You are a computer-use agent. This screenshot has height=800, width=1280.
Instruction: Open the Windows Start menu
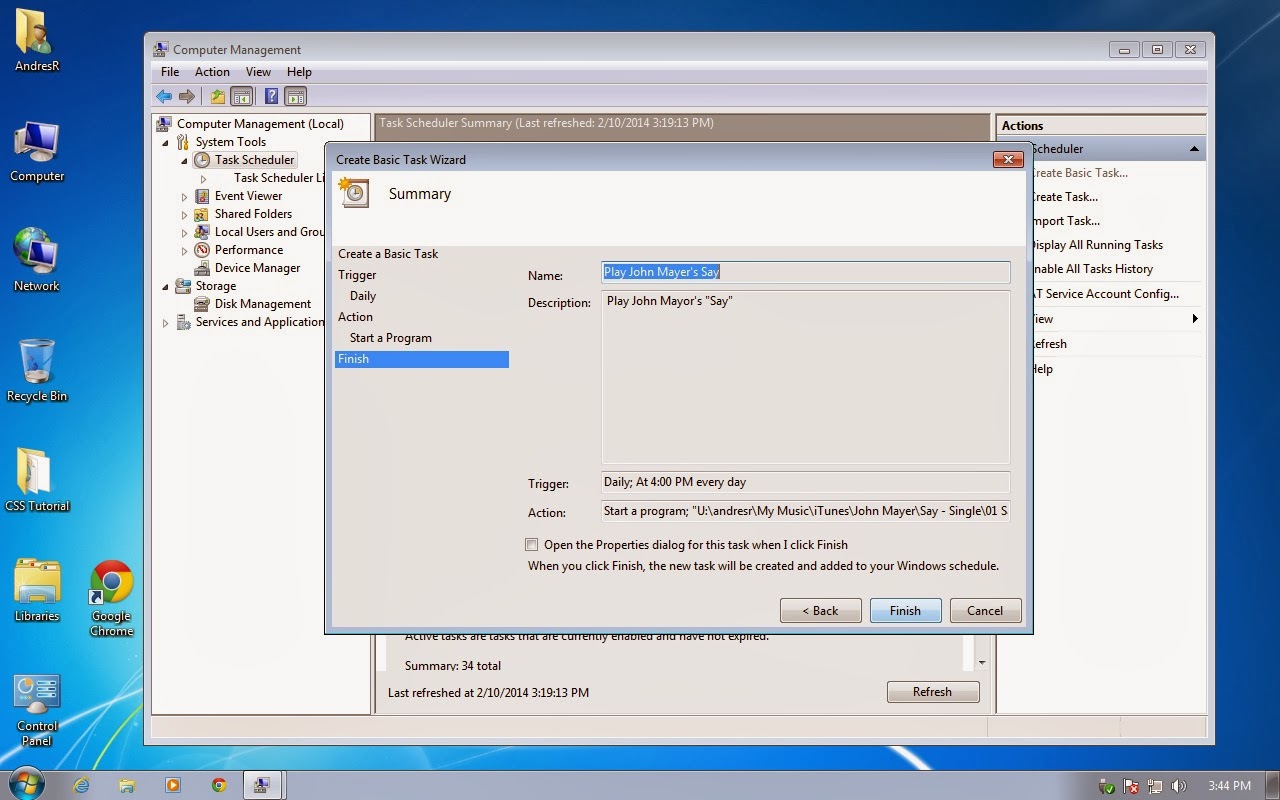tap(26, 784)
